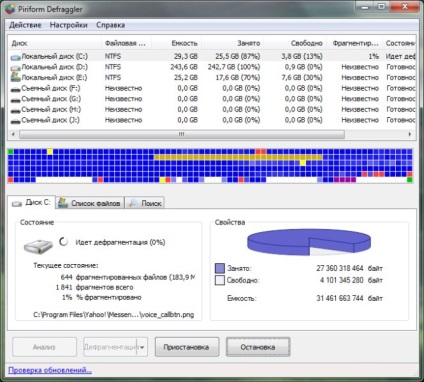Image resolution: width=424 pixels, height=382 pixels.
Task: Click the 27 360 318 464 байт value
Action: tap(349, 268)
